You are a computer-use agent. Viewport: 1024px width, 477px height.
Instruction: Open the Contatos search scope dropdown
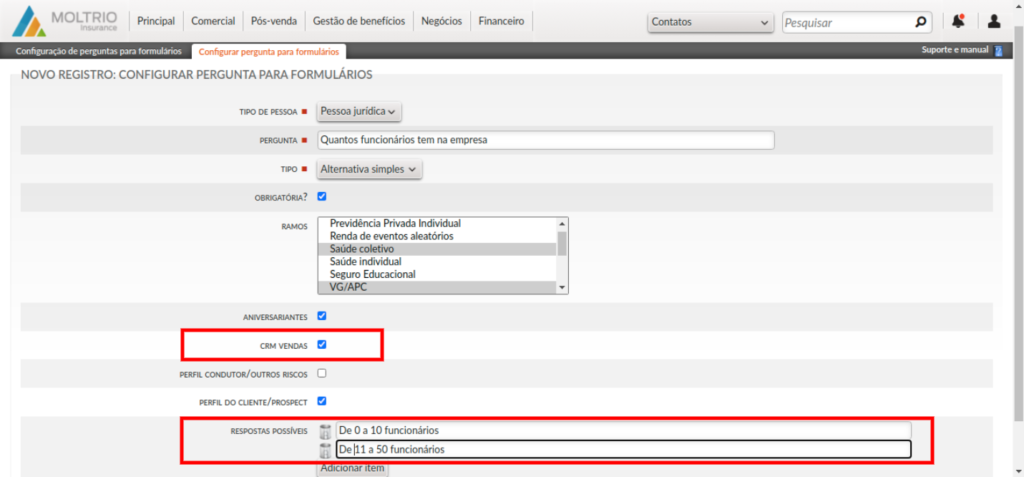click(710, 22)
